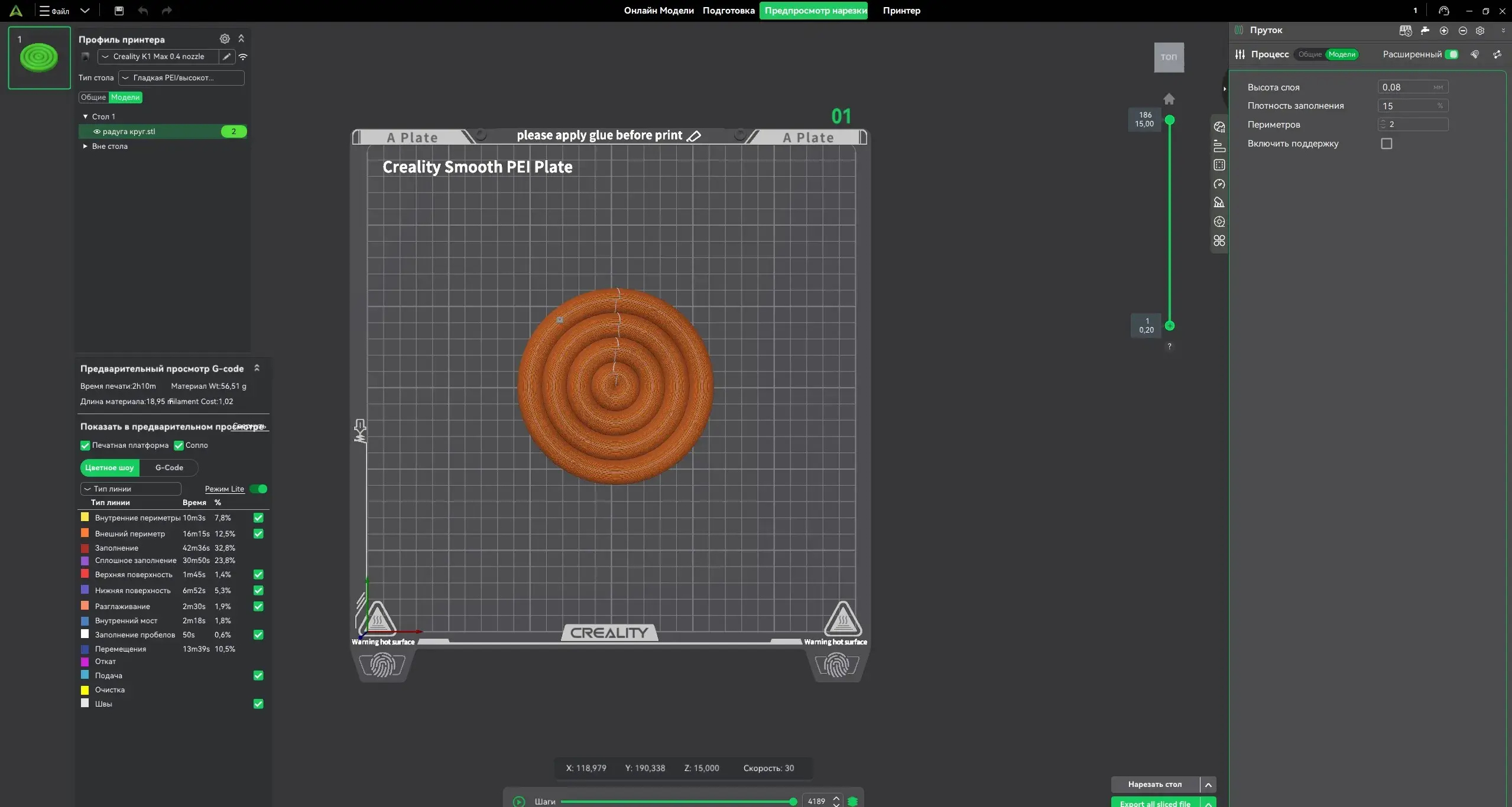Viewport: 1512px width, 807px height.
Task: Uncheck the Сопло checkbox
Action: coord(179,445)
